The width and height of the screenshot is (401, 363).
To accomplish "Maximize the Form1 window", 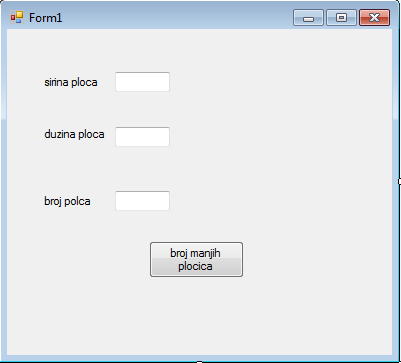I will (341, 18).
